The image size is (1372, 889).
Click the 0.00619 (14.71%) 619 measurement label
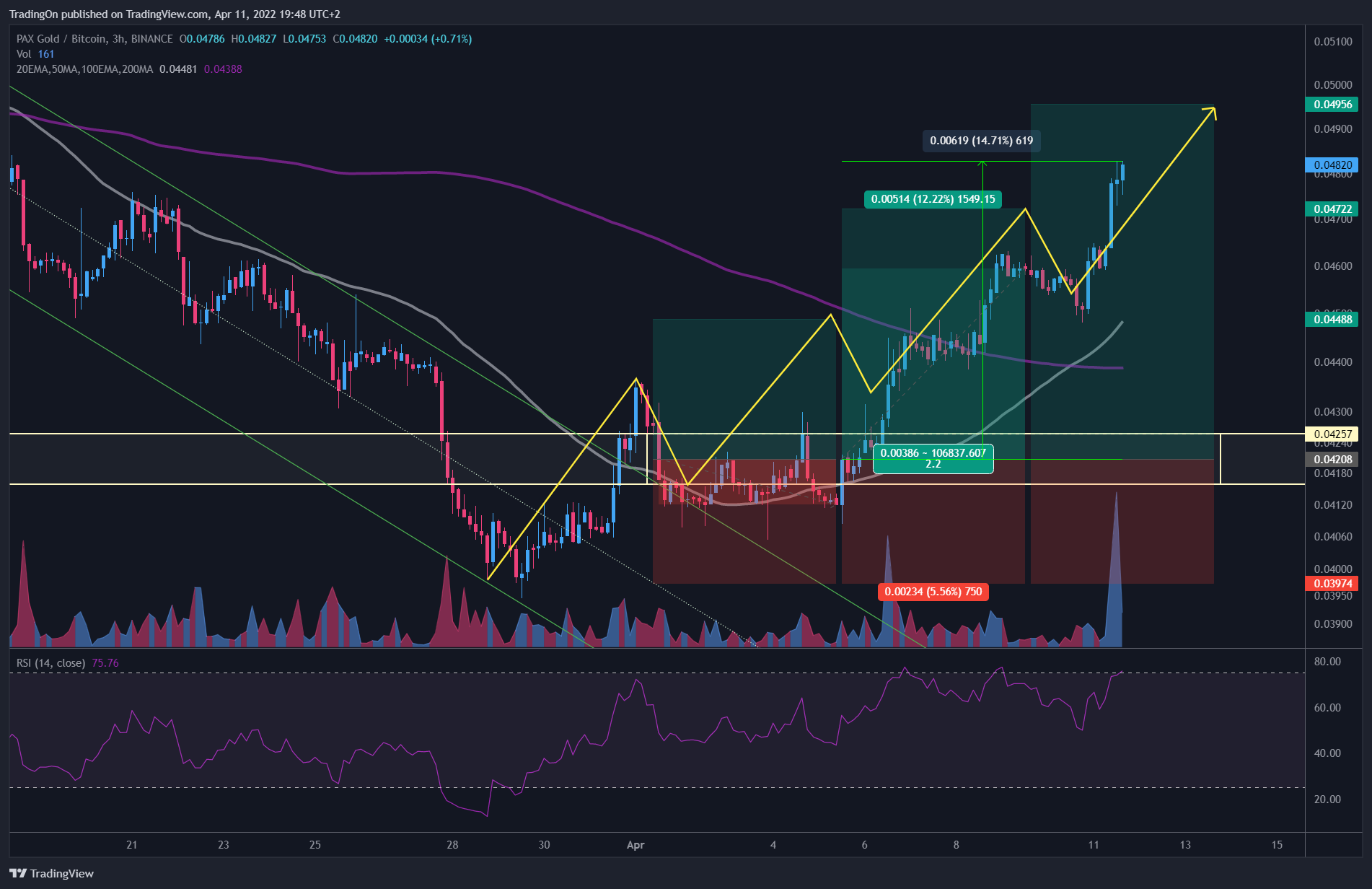point(981,141)
